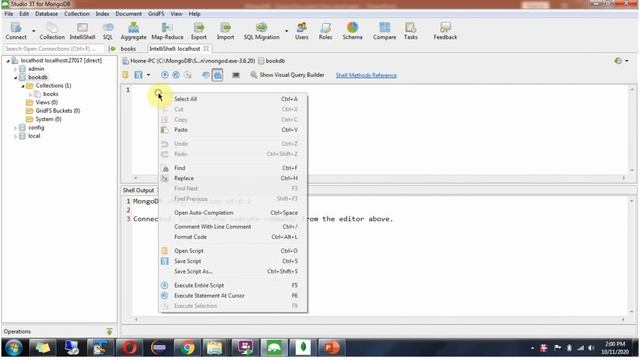Viewport: 640px width, 360px height.
Task: Click the save script disk icon in IntelliShell toolbar
Action: pos(139,75)
